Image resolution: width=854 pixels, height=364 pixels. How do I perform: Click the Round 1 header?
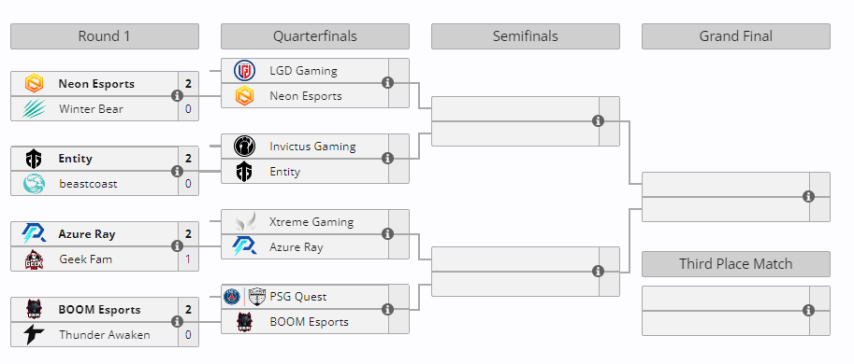tap(105, 37)
